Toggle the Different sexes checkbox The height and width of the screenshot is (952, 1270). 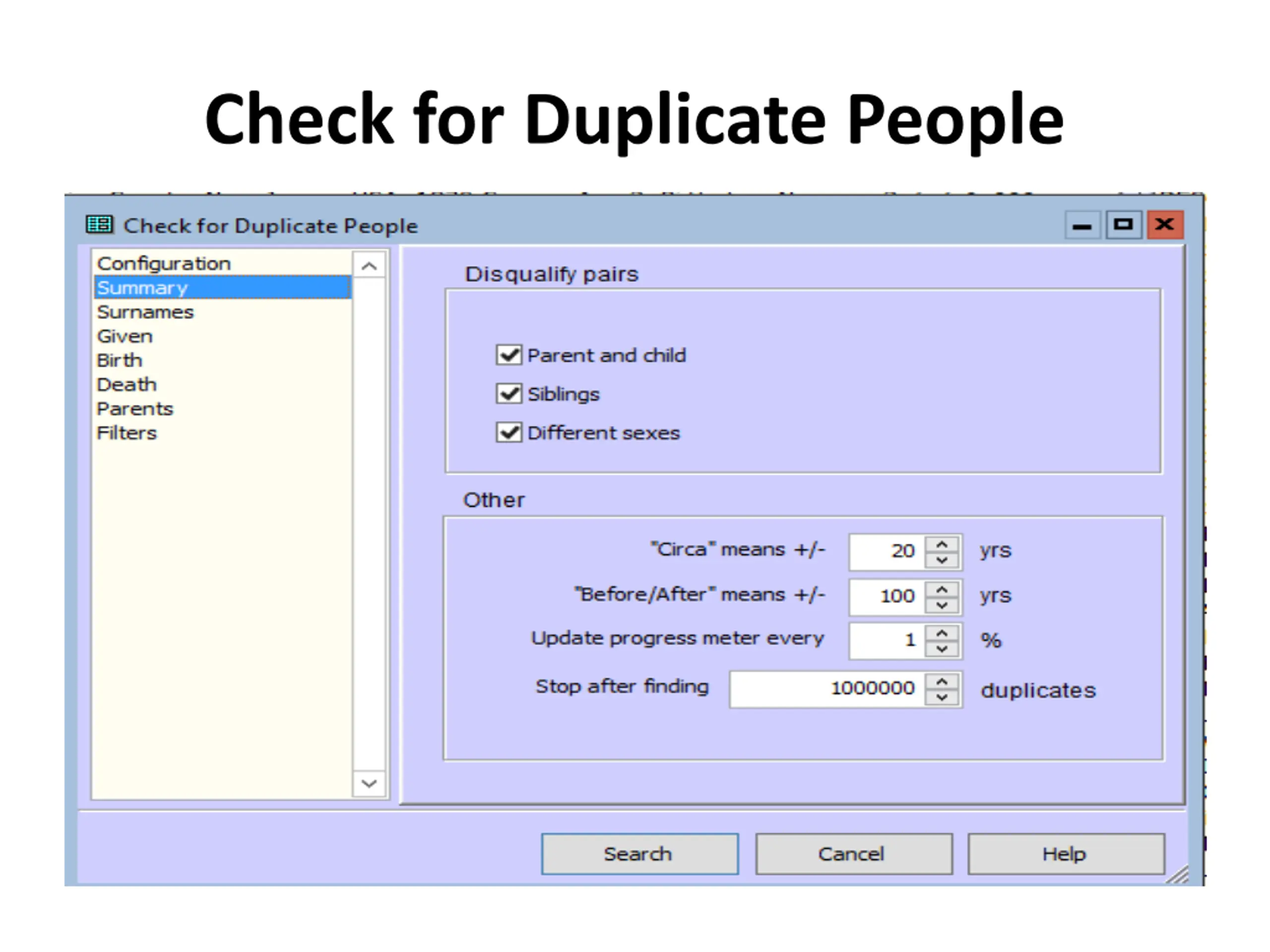tap(508, 432)
